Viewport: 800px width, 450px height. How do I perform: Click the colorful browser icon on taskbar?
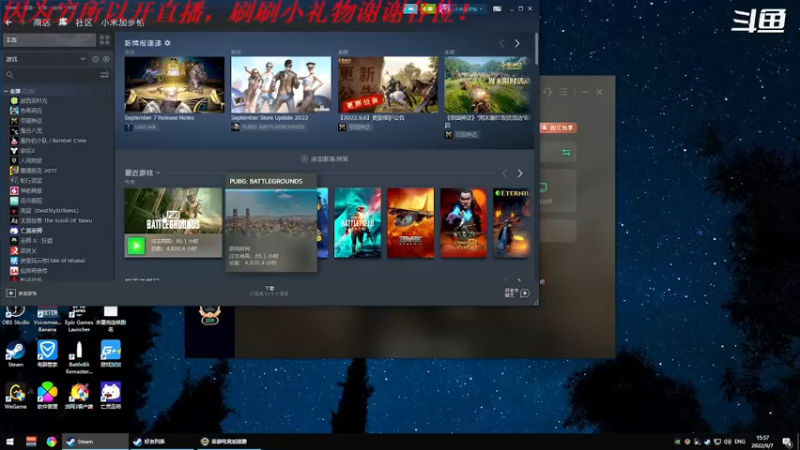pos(52,442)
